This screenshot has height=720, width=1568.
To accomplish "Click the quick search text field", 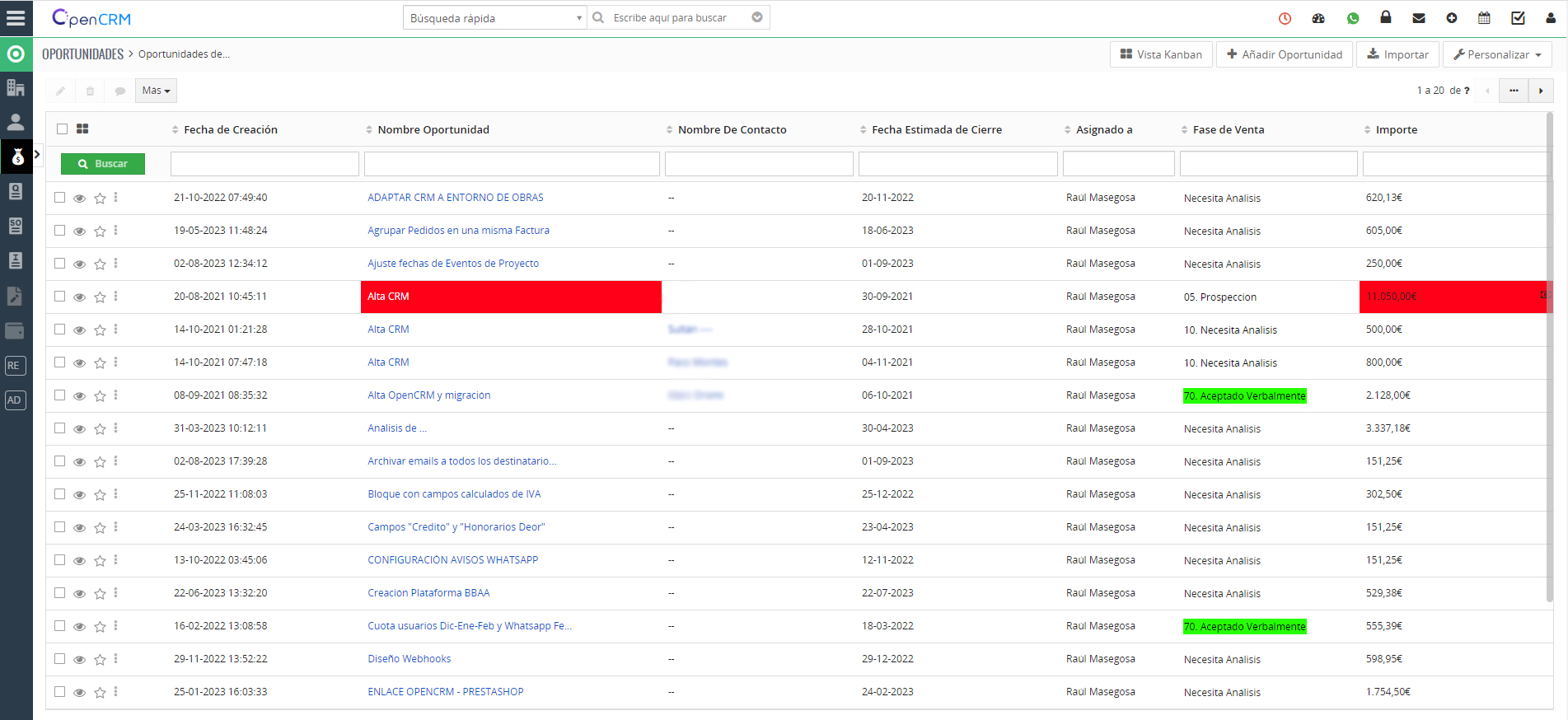I will 680,18.
